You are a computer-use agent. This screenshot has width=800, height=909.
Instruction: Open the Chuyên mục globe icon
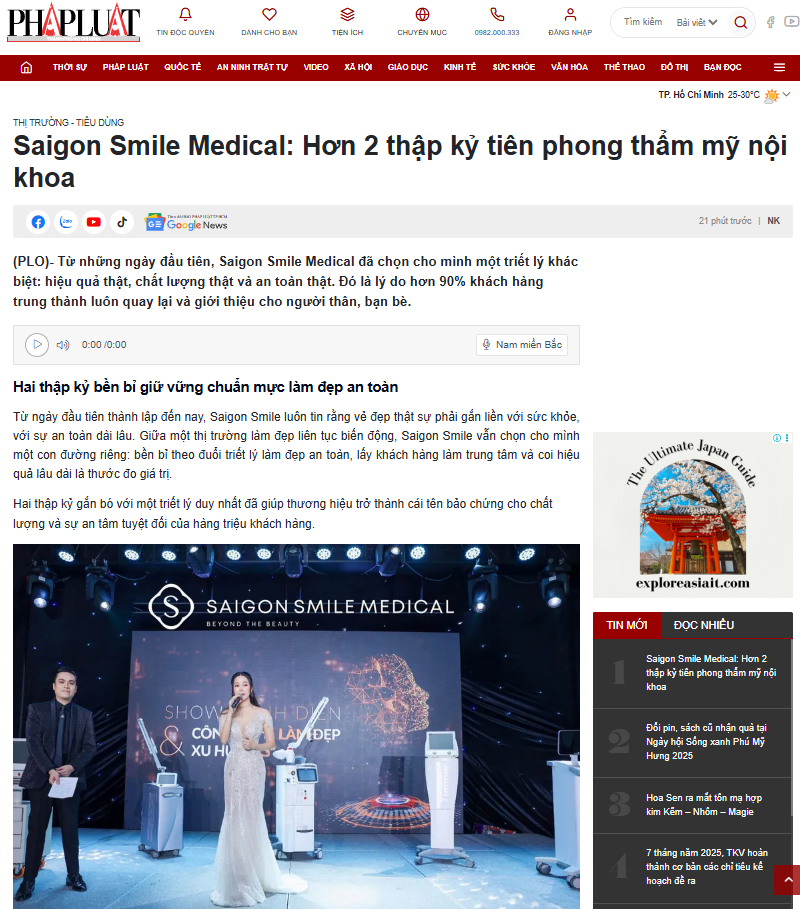[422, 14]
